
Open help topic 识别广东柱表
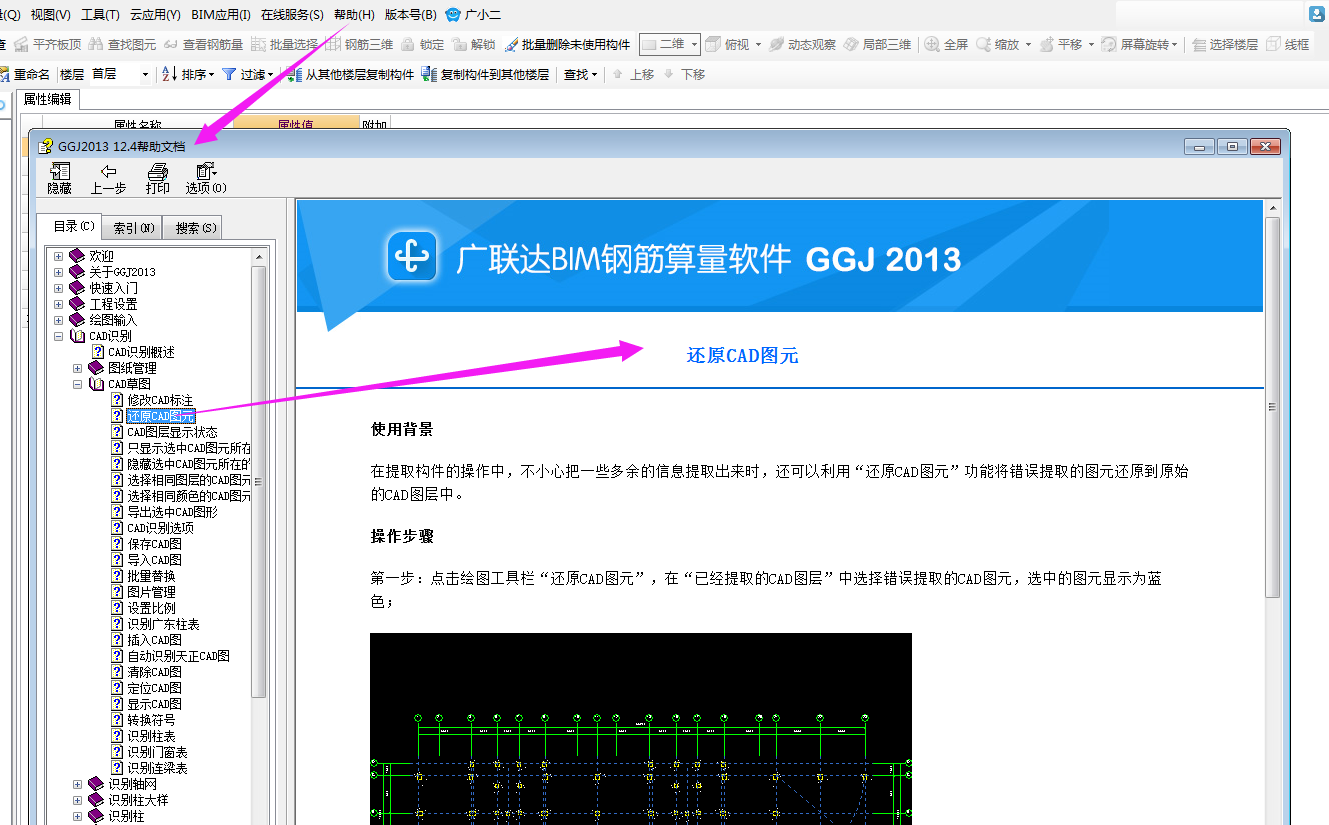163,624
